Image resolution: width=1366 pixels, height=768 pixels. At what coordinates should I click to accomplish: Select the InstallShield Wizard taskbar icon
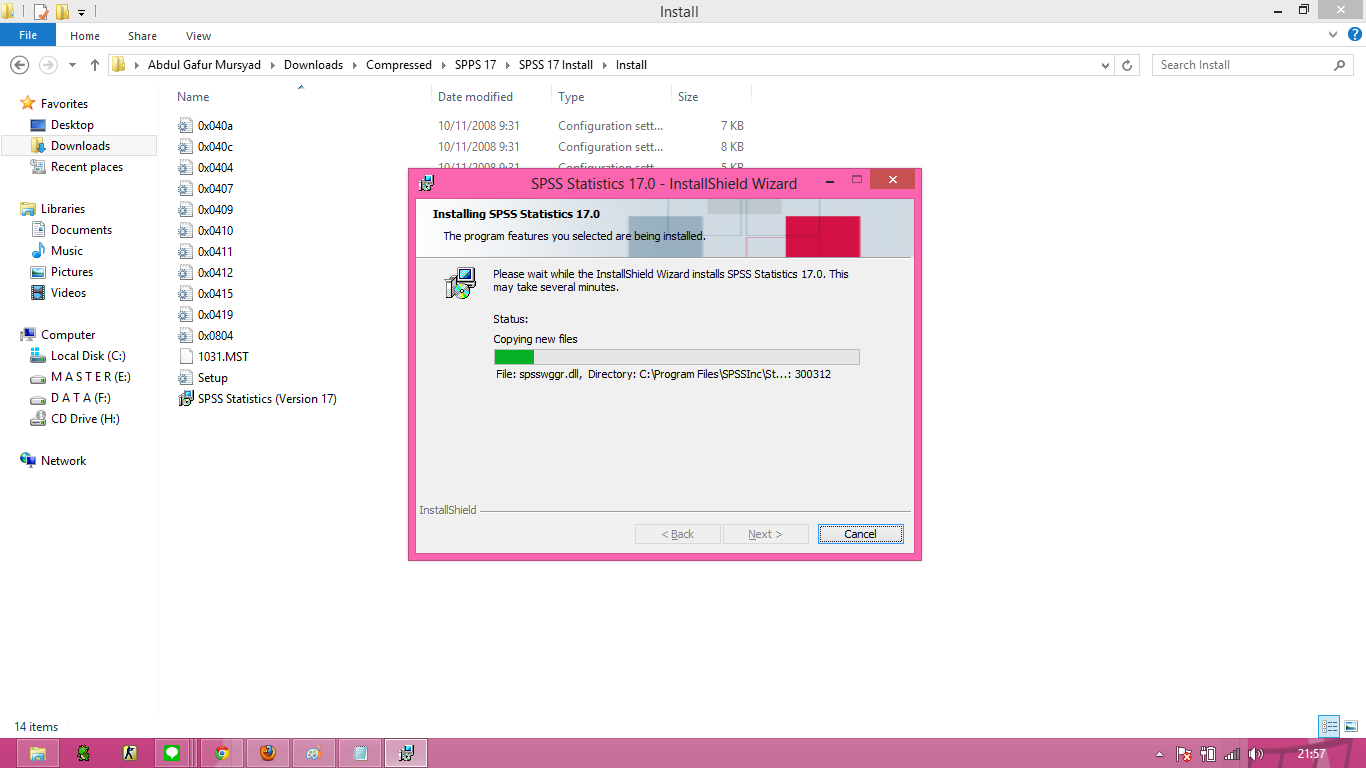point(405,753)
